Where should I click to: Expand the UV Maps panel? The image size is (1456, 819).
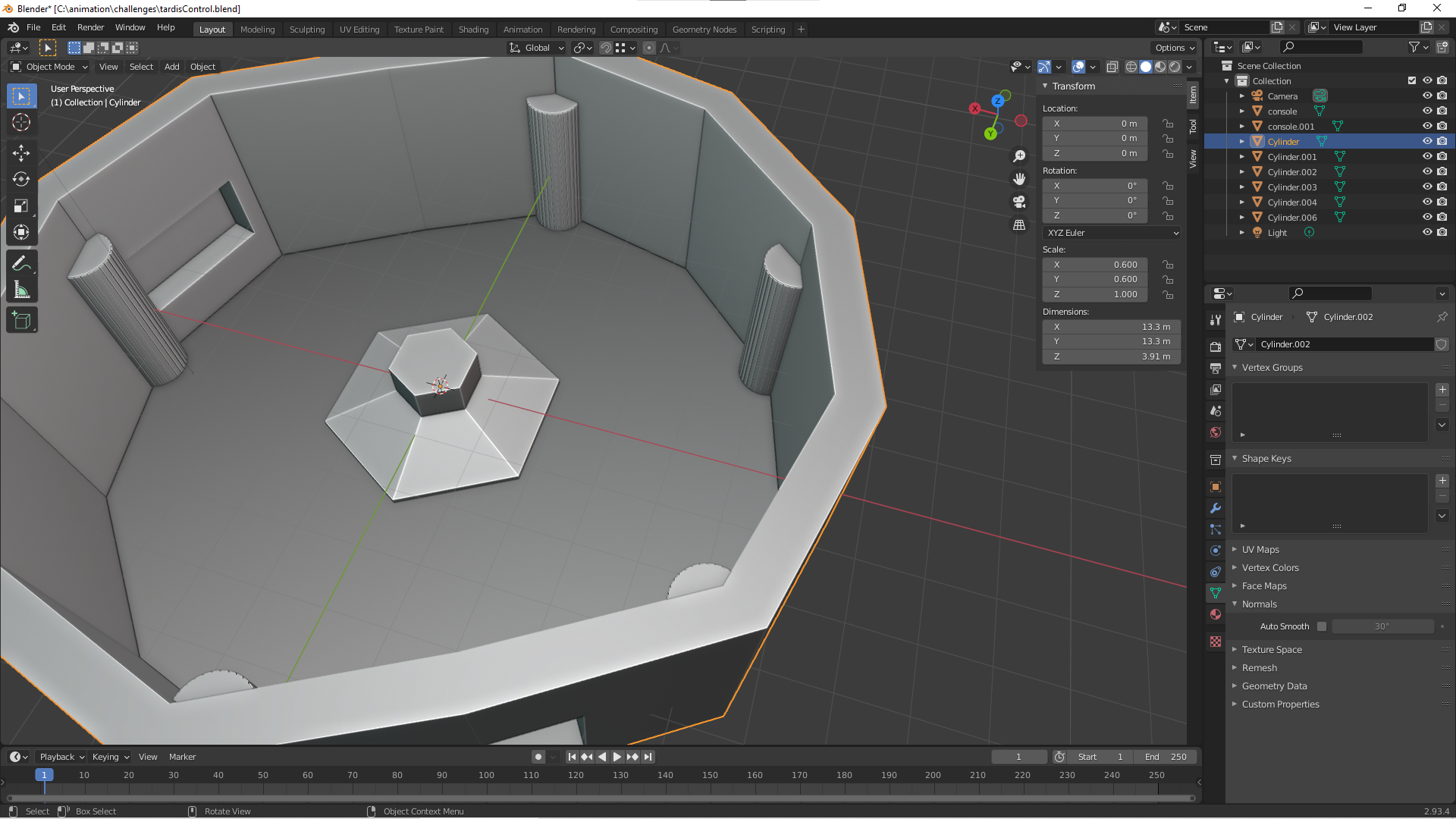click(1260, 549)
